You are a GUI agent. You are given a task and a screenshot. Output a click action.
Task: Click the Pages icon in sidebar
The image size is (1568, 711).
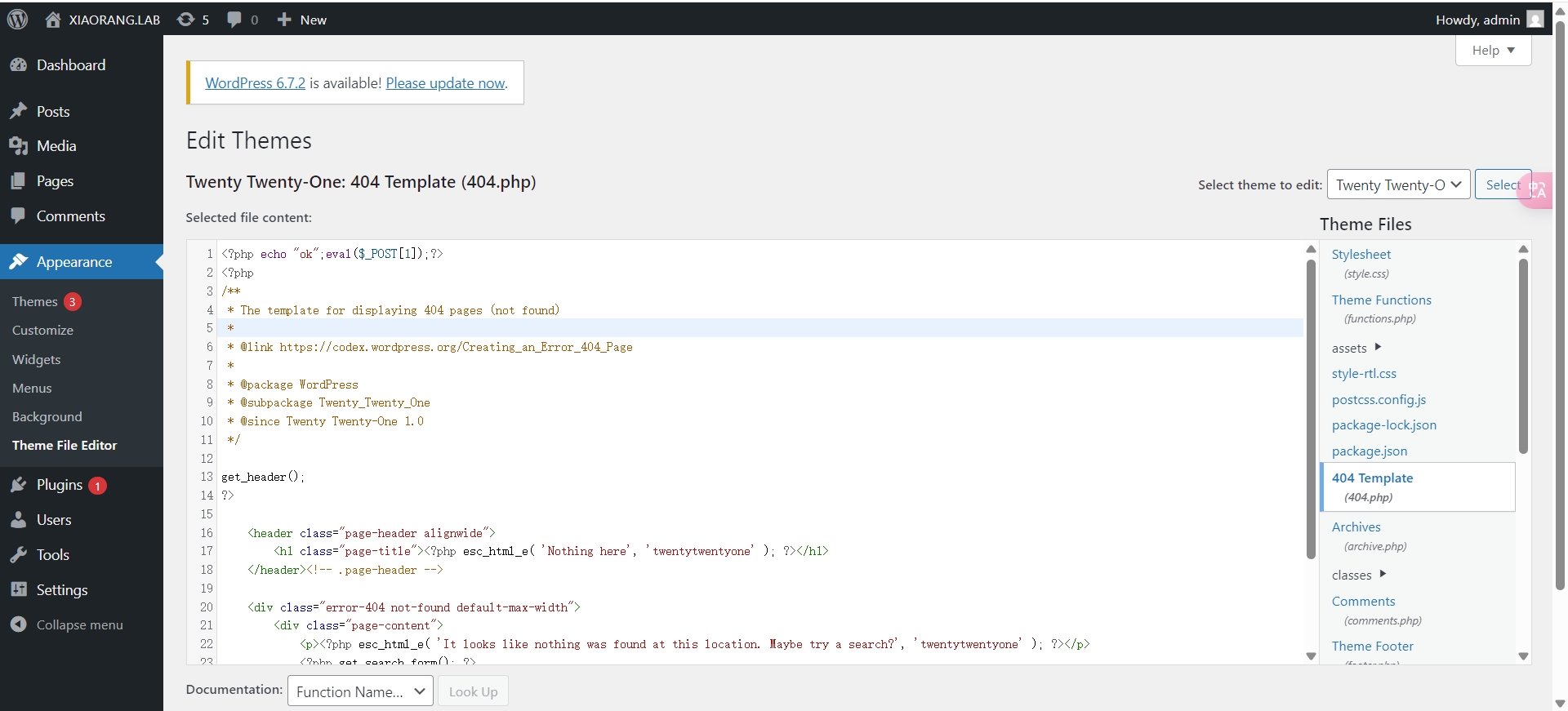point(19,181)
